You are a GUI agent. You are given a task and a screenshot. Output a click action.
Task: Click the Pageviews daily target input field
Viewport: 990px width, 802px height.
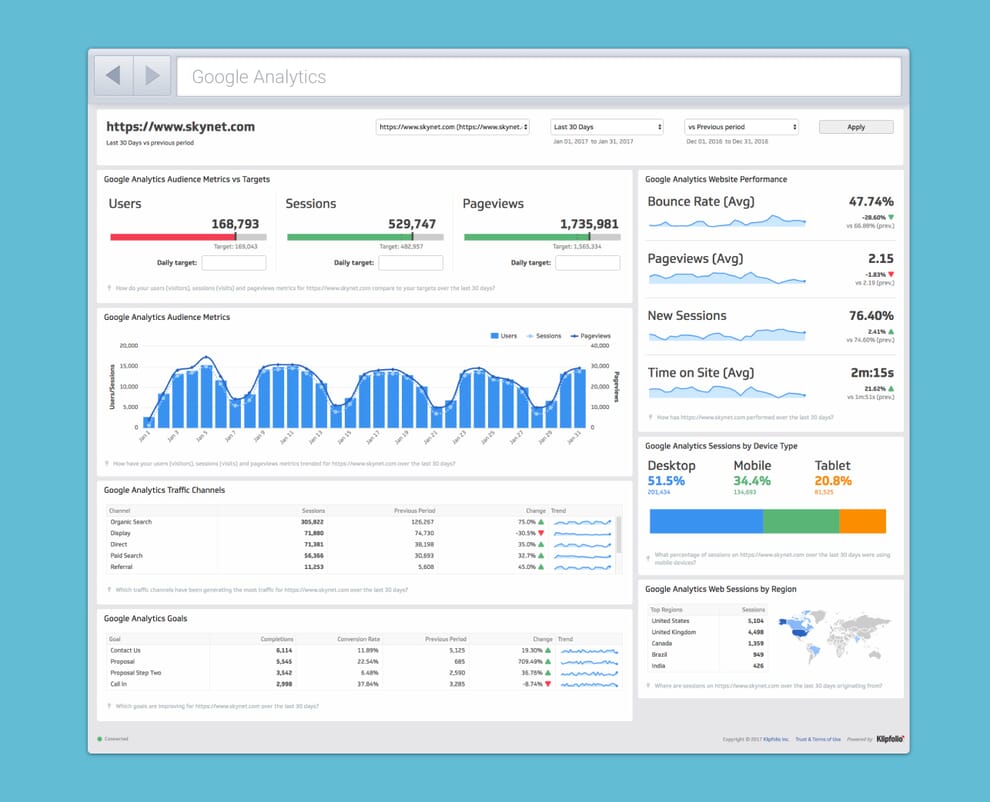point(588,263)
